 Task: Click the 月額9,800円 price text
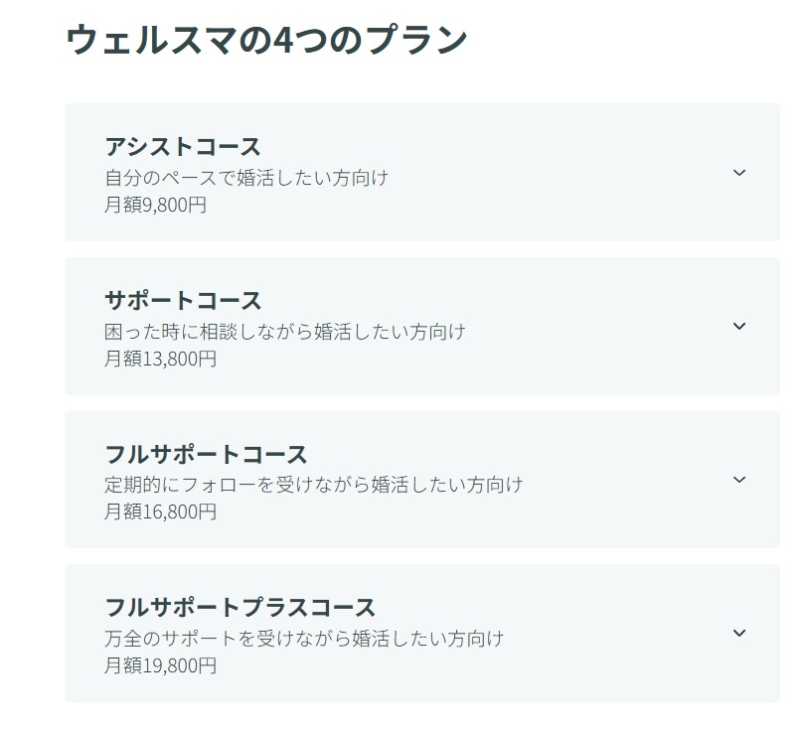click(x=155, y=205)
